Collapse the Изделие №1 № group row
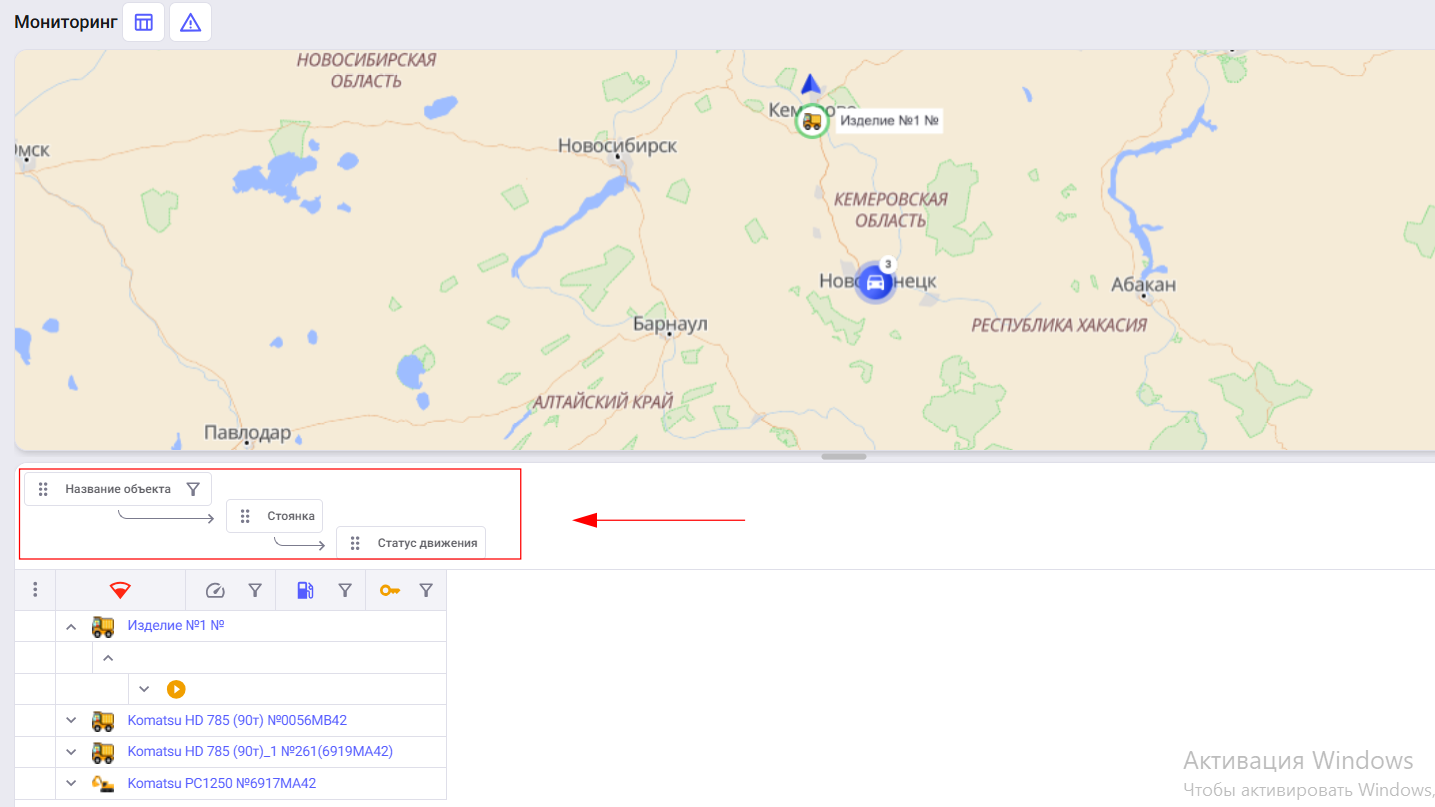This screenshot has height=807, width=1435. [x=71, y=626]
